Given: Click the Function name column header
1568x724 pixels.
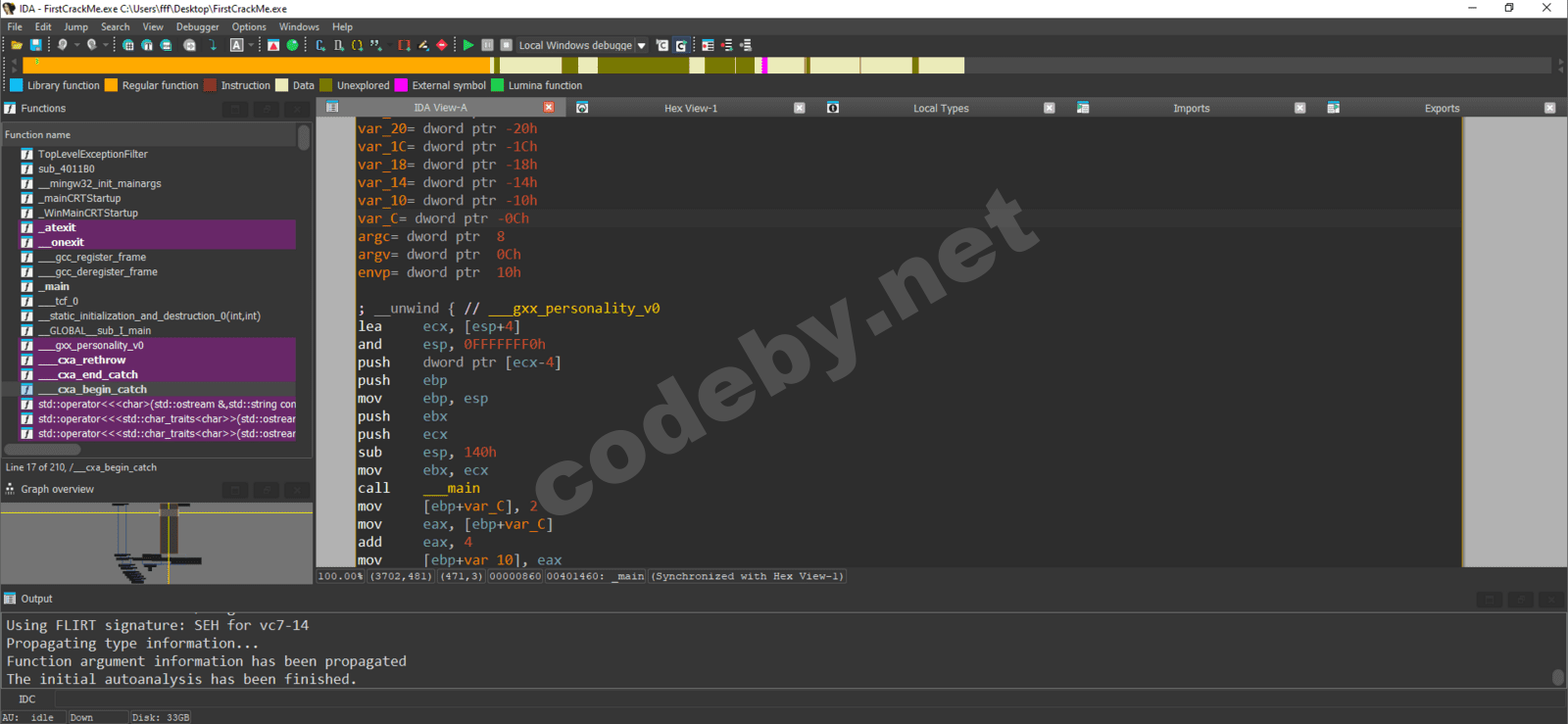Looking at the screenshot, I should 149,135.
